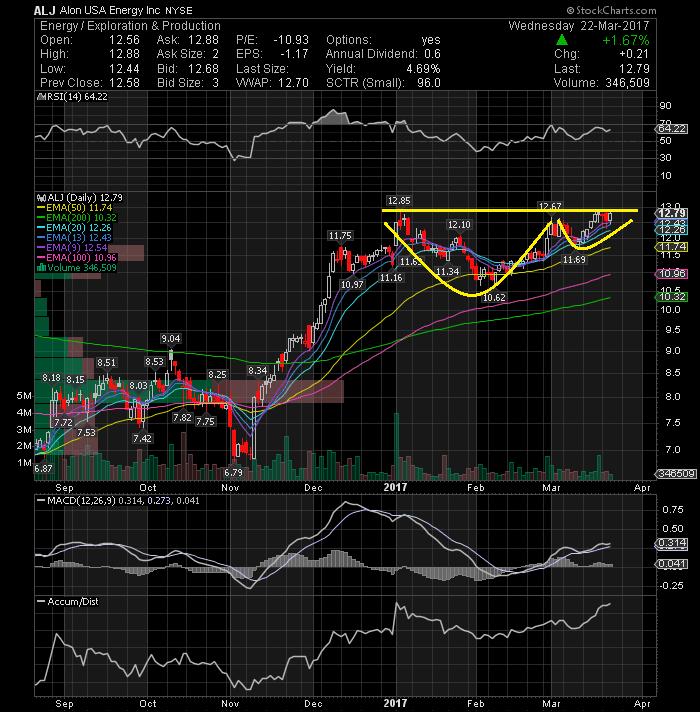Screen dimensions: 700x712
Task: Click the P/E value -10.93
Action: (x=291, y=40)
